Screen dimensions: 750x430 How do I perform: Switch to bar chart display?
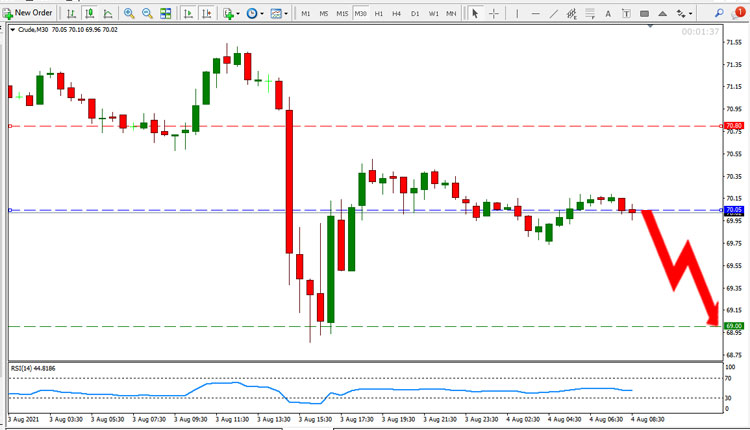click(x=71, y=13)
